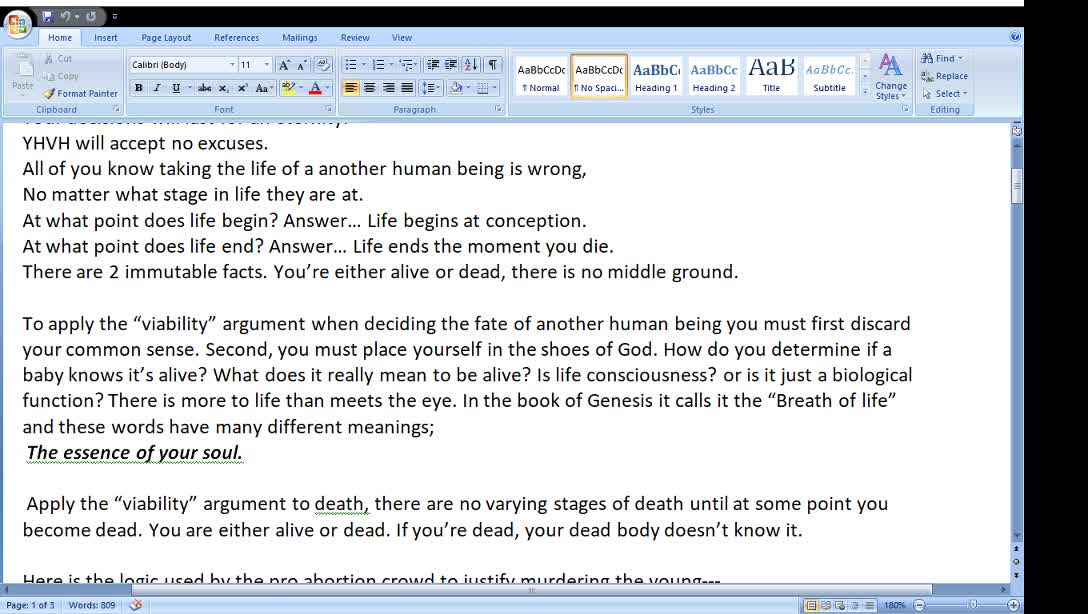The height and width of the screenshot is (614, 1088).
Task: Apply the Heading 2 style
Action: 713,76
